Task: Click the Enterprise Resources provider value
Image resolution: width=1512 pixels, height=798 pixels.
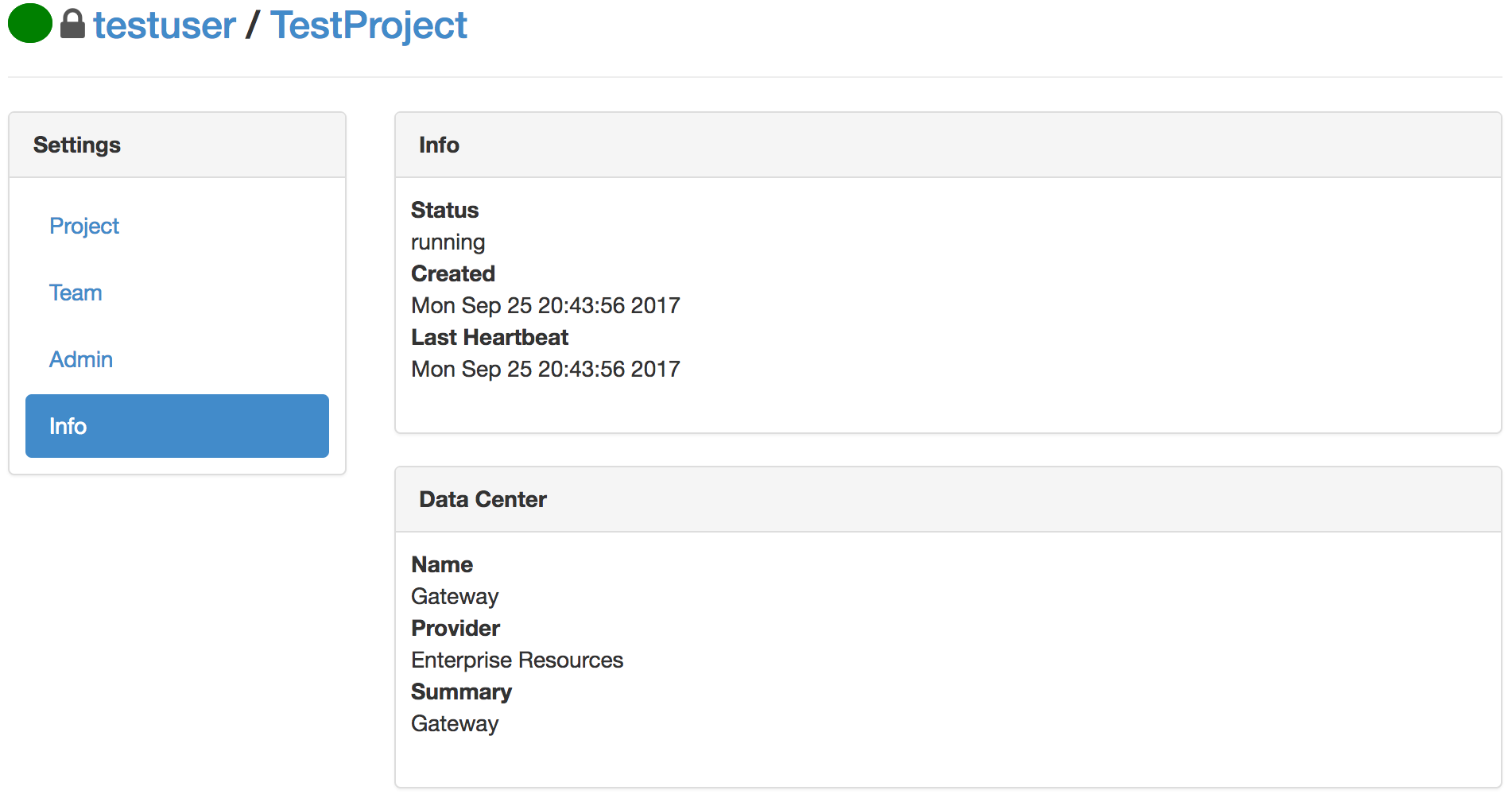Action: (517, 660)
